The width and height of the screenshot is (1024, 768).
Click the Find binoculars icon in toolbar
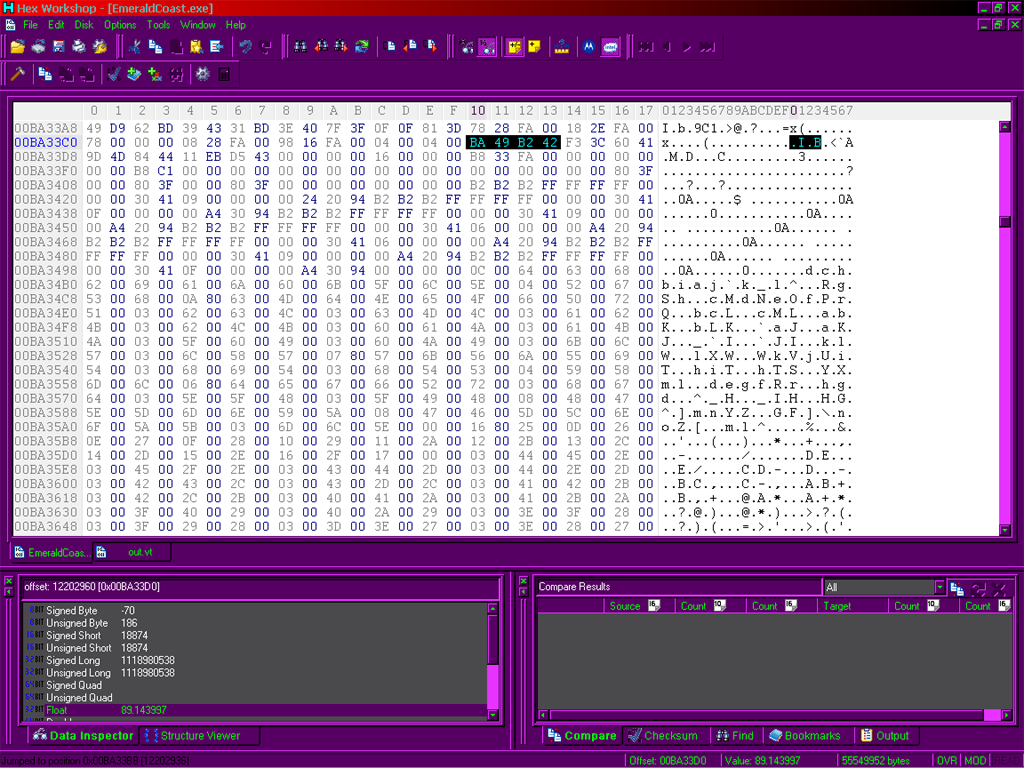[300, 47]
